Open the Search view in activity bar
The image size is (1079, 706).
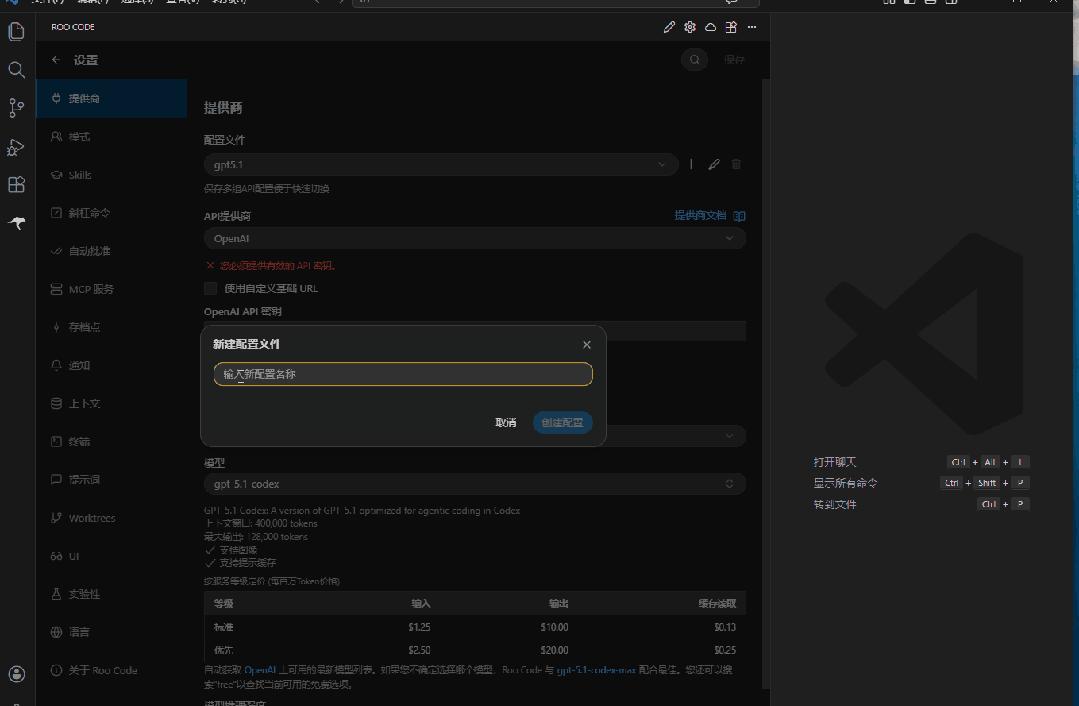tap(17, 69)
